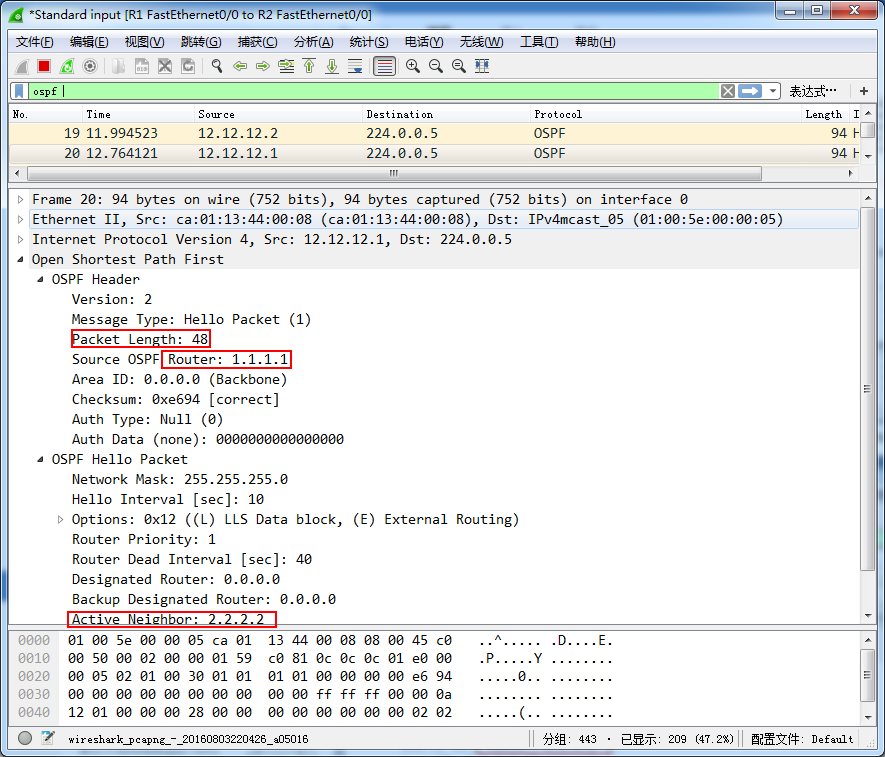Image resolution: width=885 pixels, height=757 pixels.
Task: Collapse the OSPF Header subtree
Action: pos(40,279)
